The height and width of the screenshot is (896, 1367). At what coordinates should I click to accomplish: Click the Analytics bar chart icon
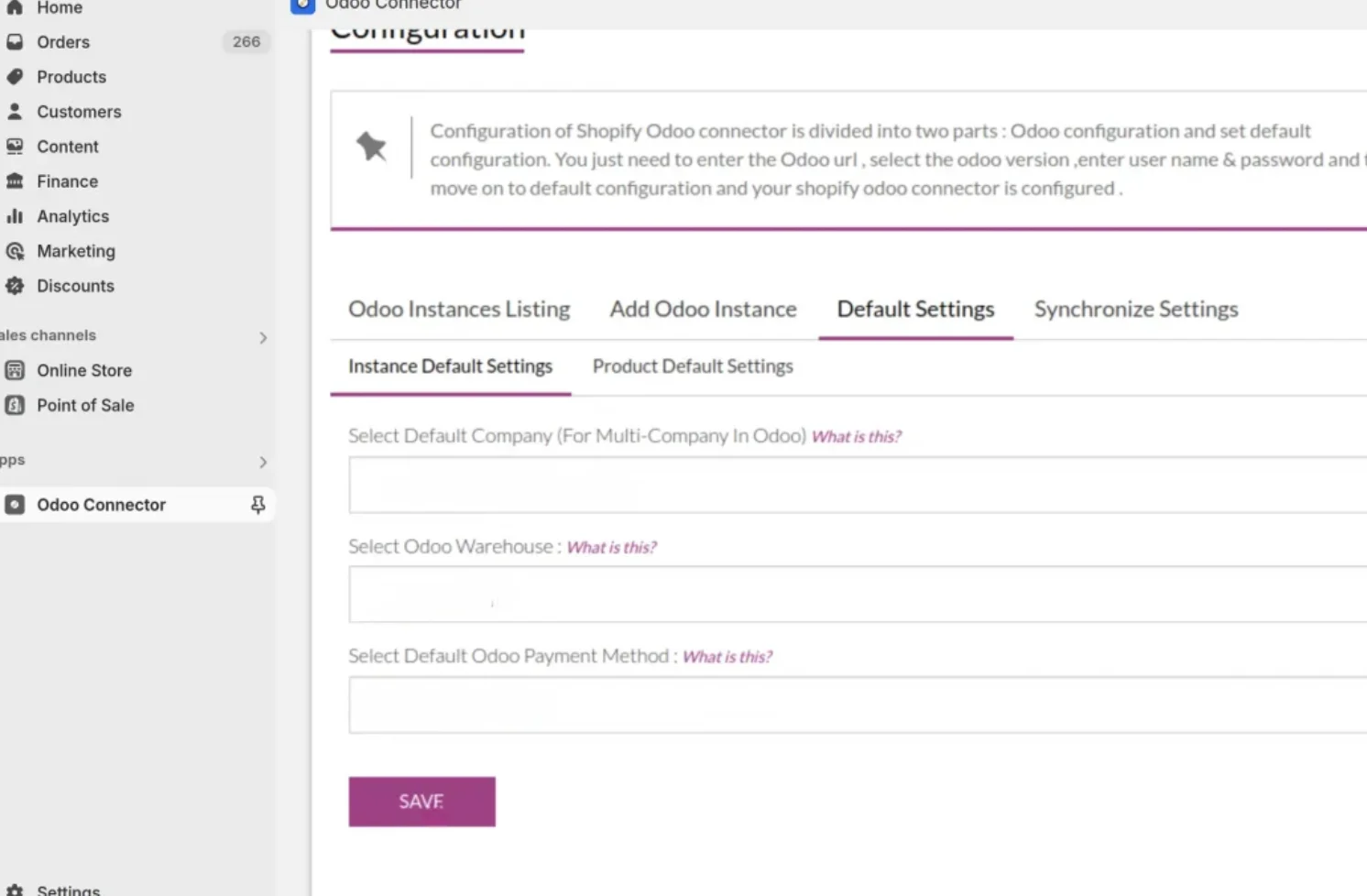pyautogui.click(x=15, y=216)
